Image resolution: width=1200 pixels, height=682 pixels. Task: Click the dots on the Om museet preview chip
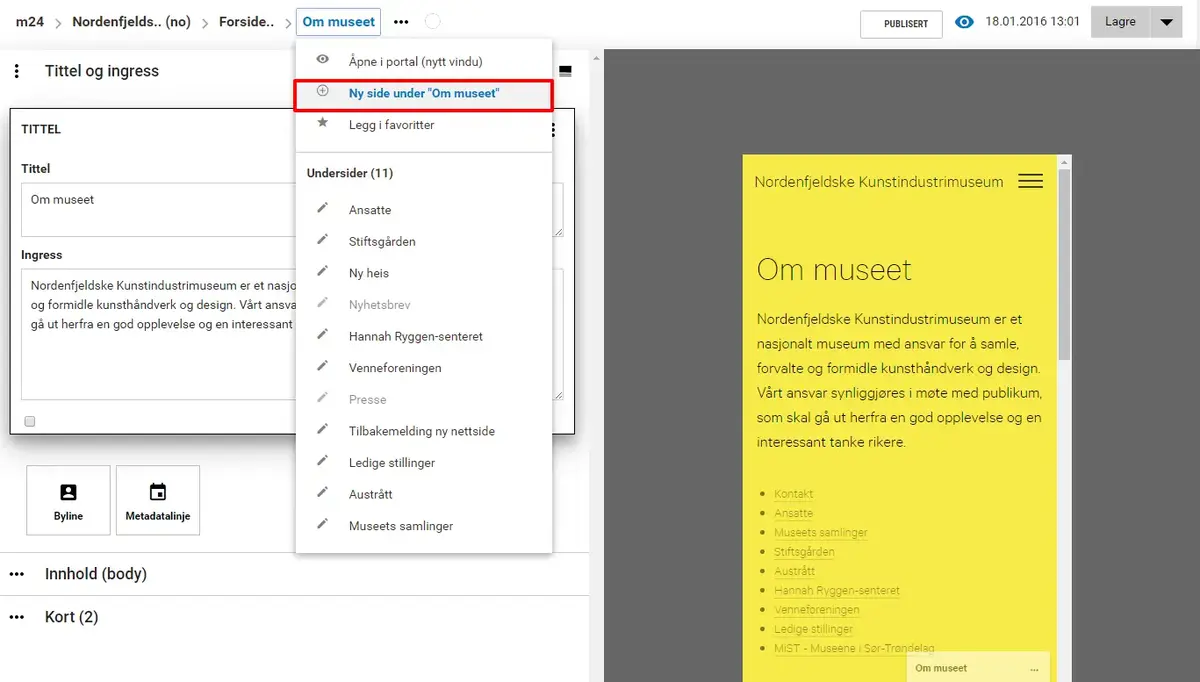point(1034,669)
